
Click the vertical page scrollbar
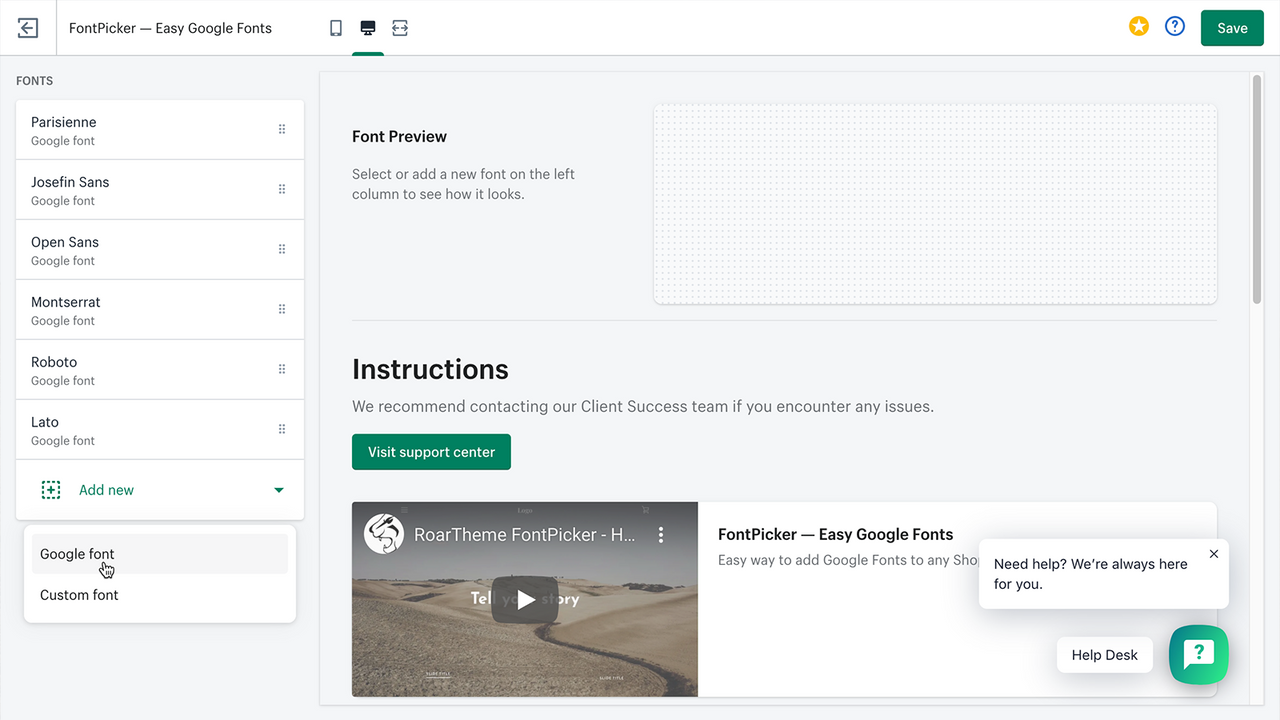[x=1257, y=188]
